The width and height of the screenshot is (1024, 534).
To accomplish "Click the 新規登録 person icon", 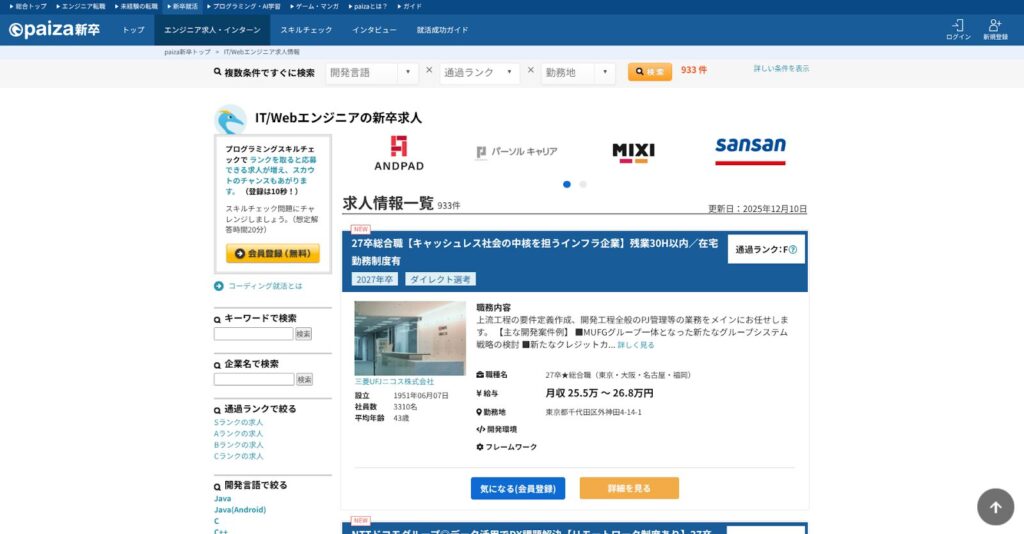I will coord(994,25).
